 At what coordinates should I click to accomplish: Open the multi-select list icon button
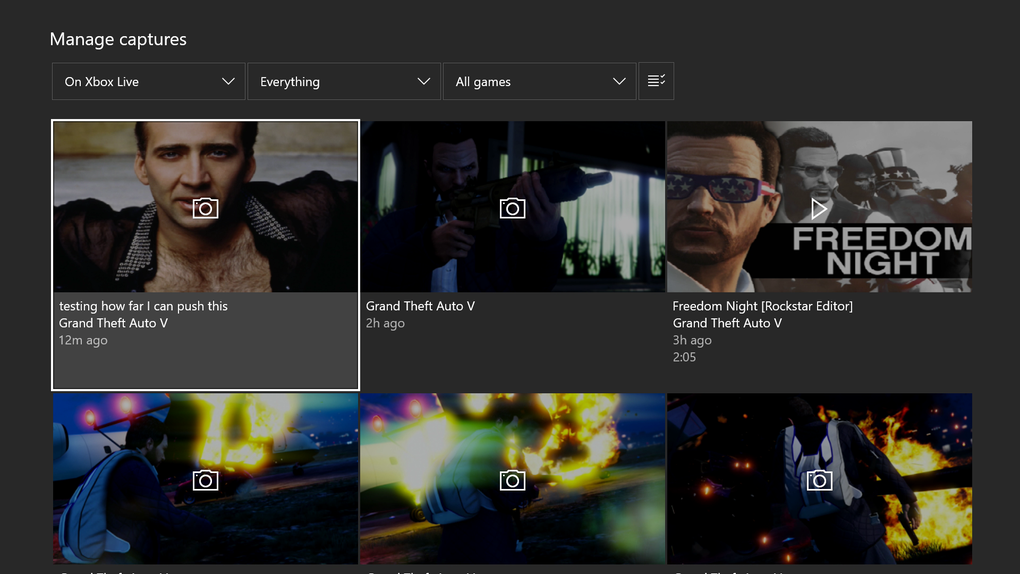point(656,81)
